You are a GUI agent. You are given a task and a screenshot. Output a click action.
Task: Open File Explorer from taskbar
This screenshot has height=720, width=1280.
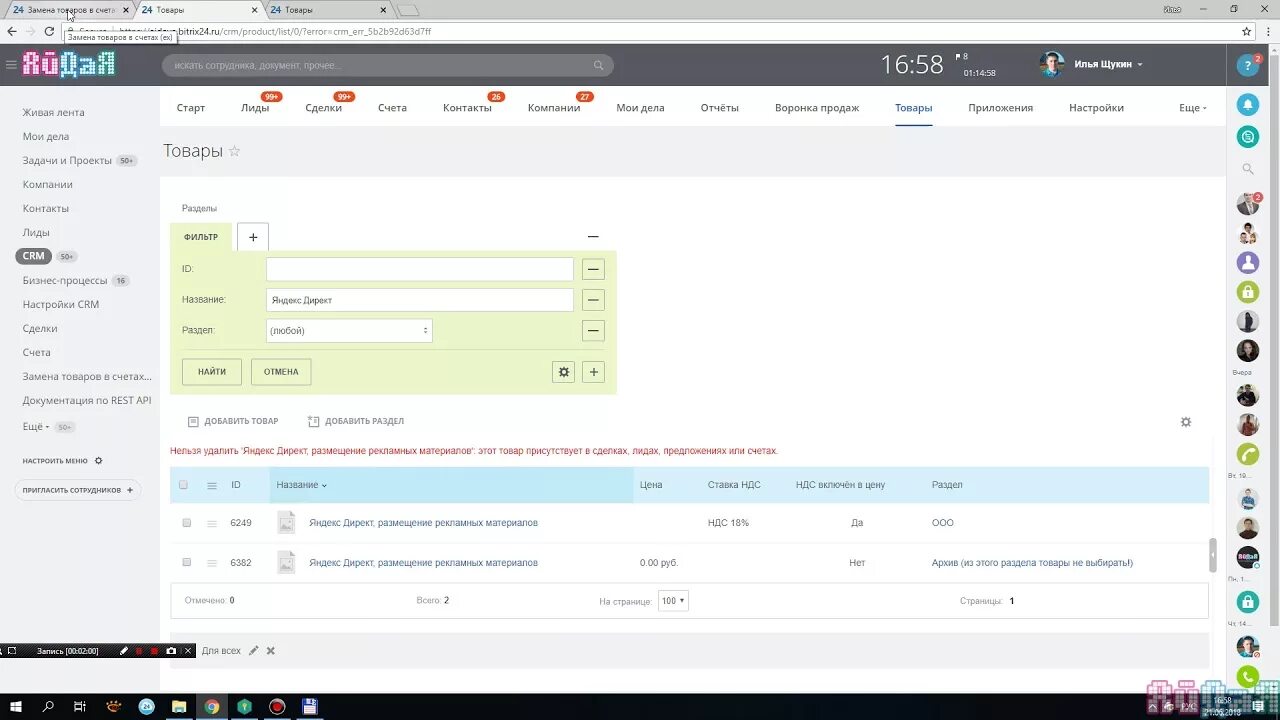[x=179, y=707]
